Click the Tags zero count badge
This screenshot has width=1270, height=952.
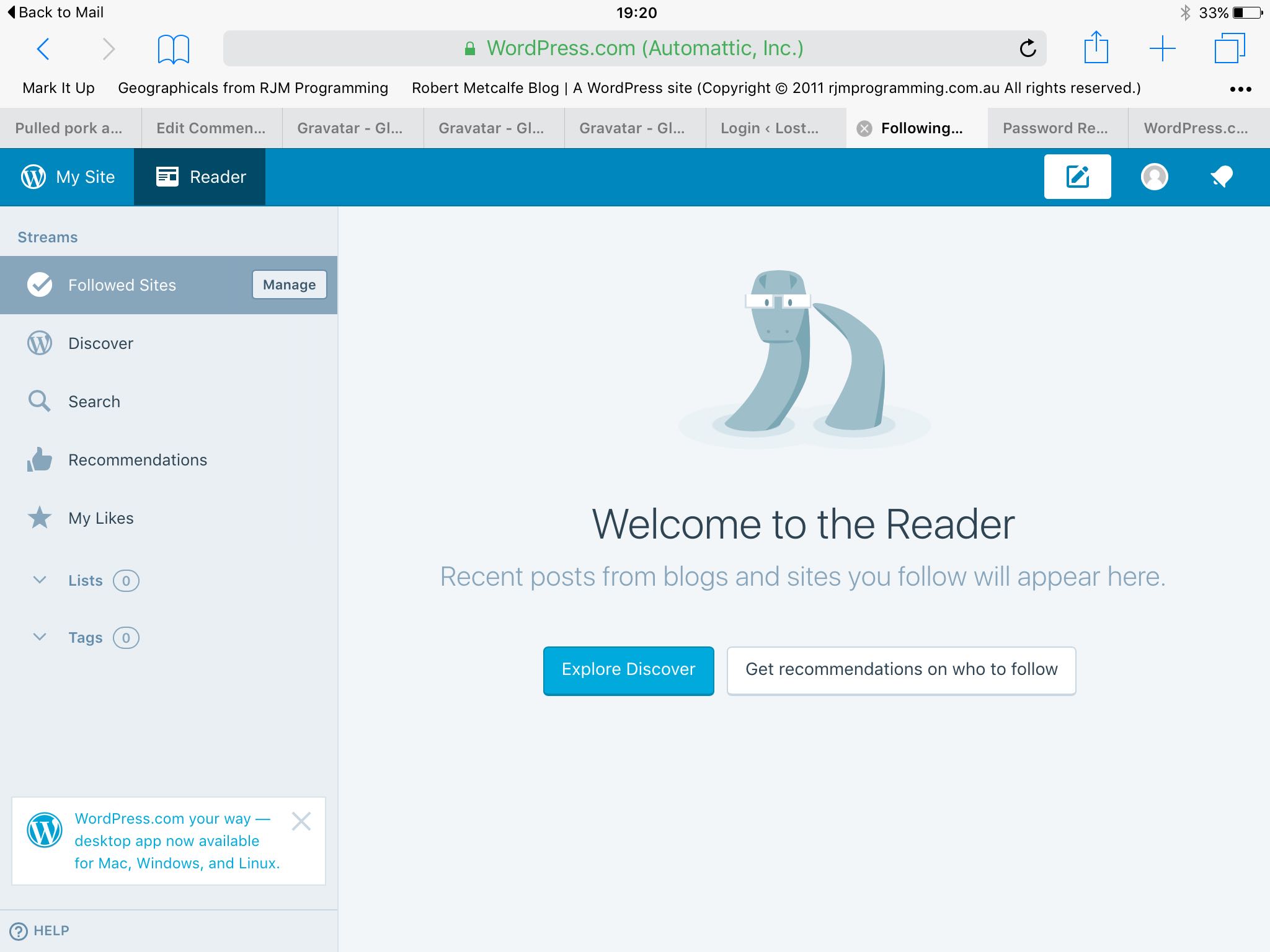(126, 638)
